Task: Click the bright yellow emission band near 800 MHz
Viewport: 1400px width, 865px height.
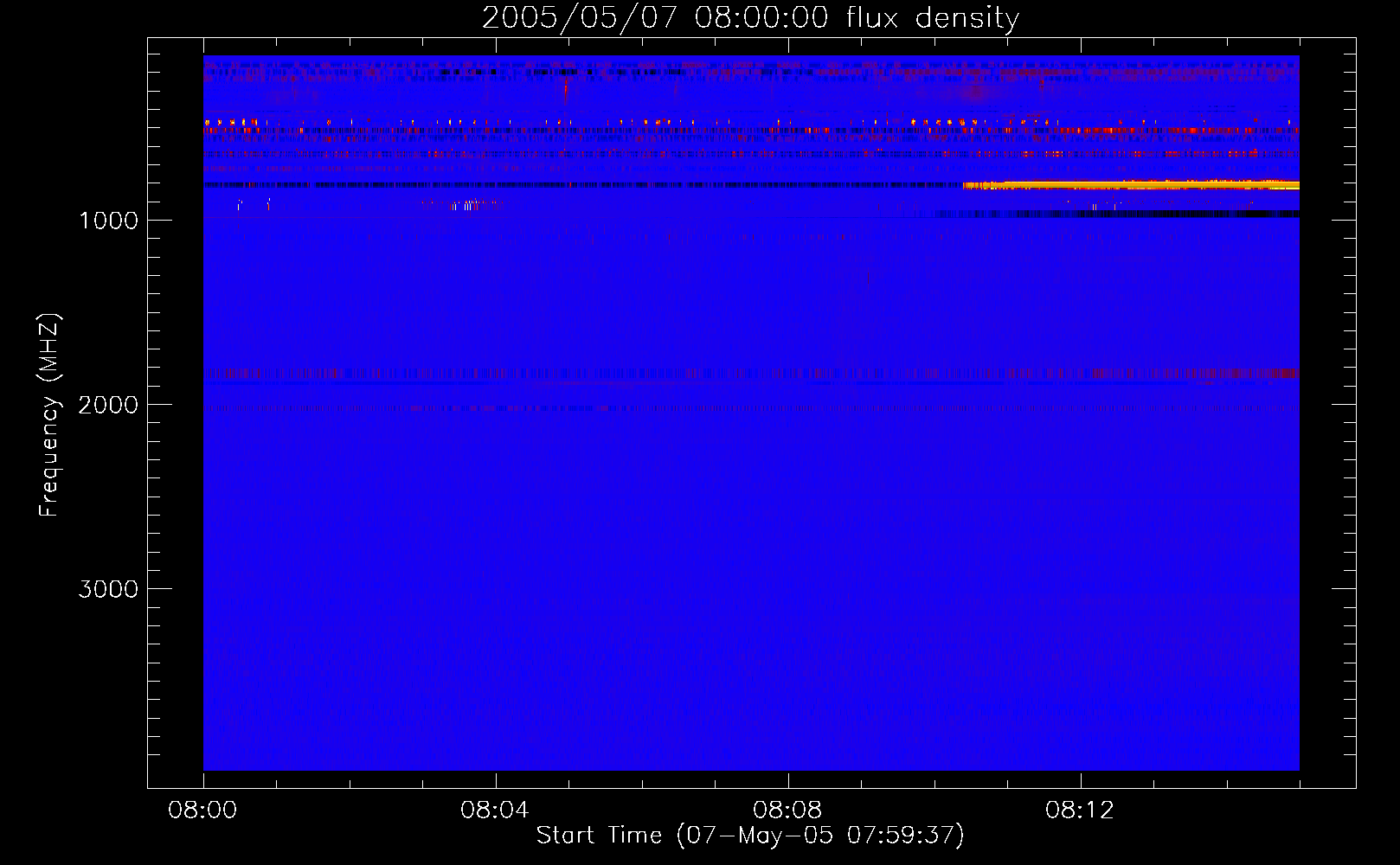Action: tap(1132, 185)
